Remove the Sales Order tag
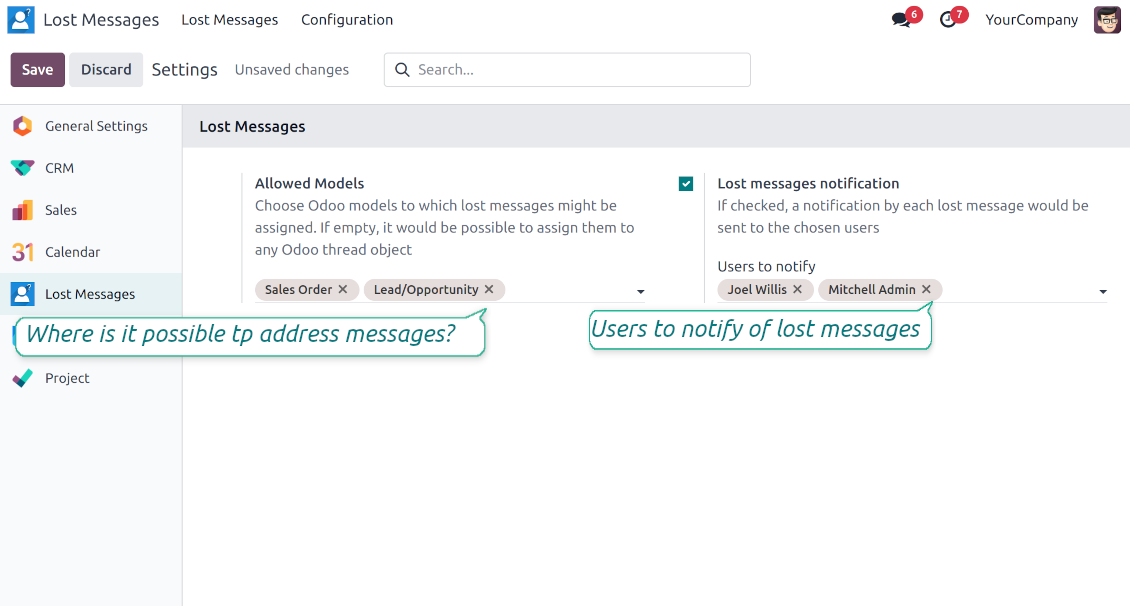 coord(343,289)
